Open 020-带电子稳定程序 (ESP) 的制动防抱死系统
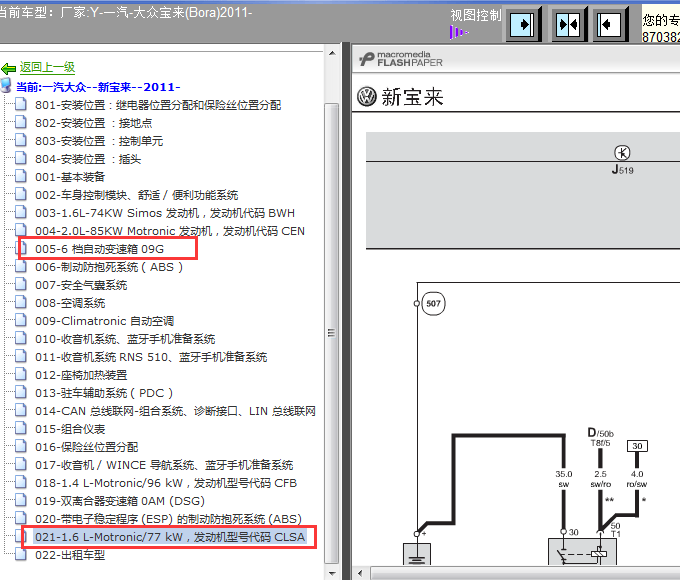Image resolution: width=680 pixels, height=580 pixels. point(168,519)
